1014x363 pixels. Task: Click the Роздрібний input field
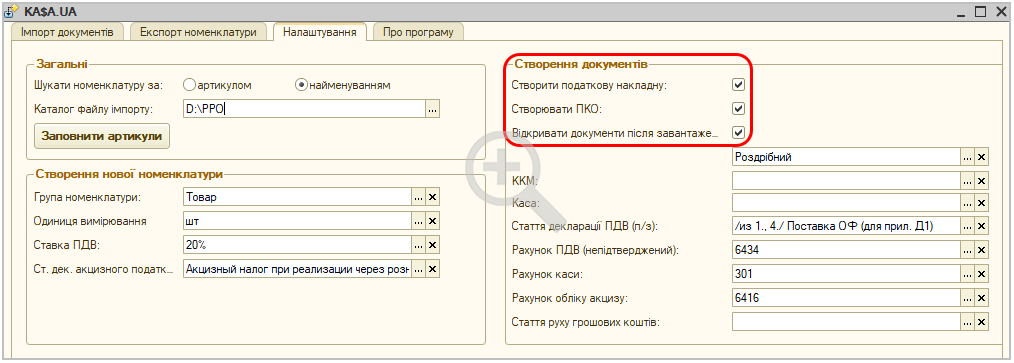point(846,157)
